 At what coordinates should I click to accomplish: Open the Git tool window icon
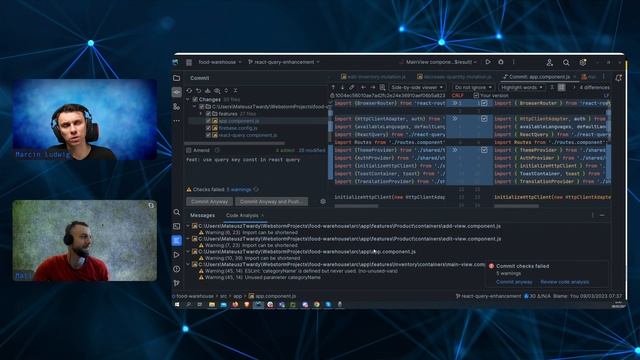click(x=177, y=283)
